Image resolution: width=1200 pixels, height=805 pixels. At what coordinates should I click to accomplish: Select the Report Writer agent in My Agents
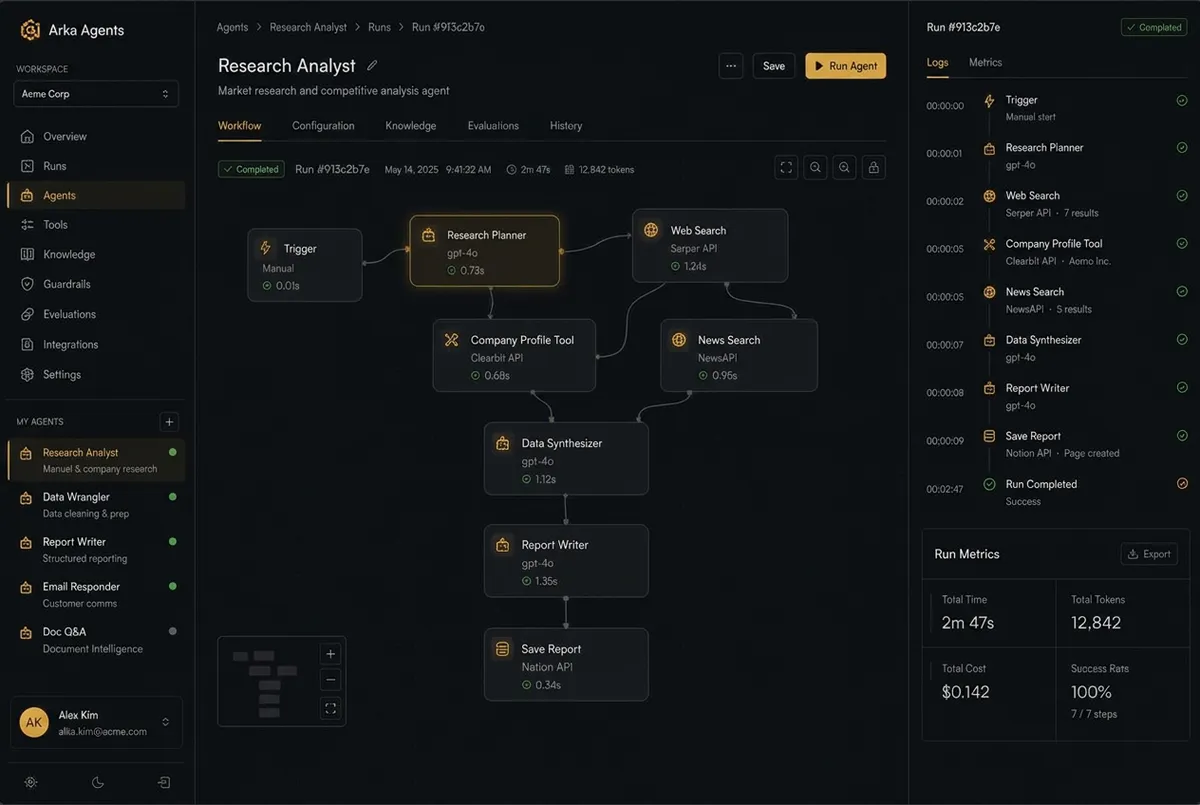click(x=96, y=550)
